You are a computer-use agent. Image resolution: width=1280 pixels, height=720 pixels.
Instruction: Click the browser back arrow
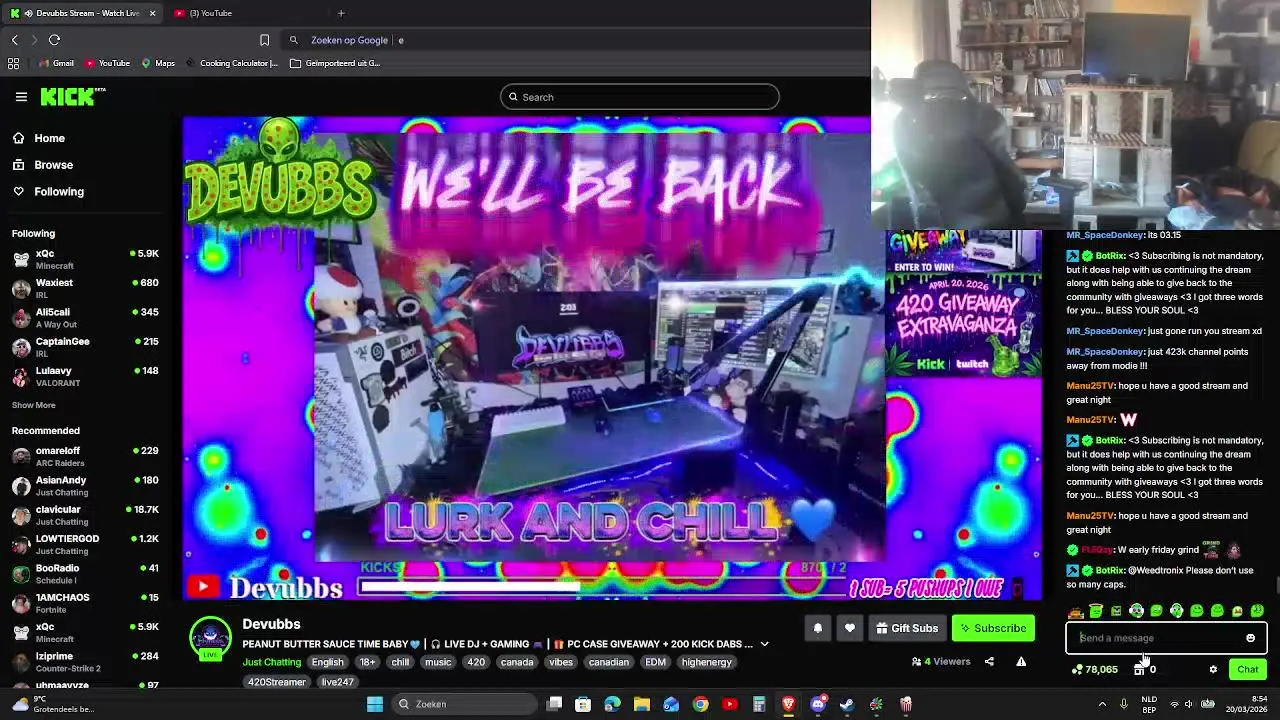tap(15, 40)
